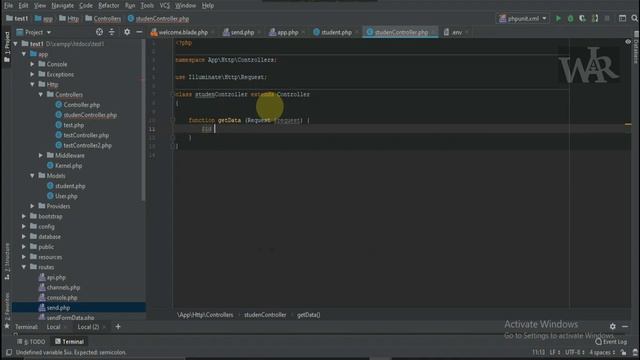Collapse the Controllers folder
640x360 pixels.
coord(41,94)
